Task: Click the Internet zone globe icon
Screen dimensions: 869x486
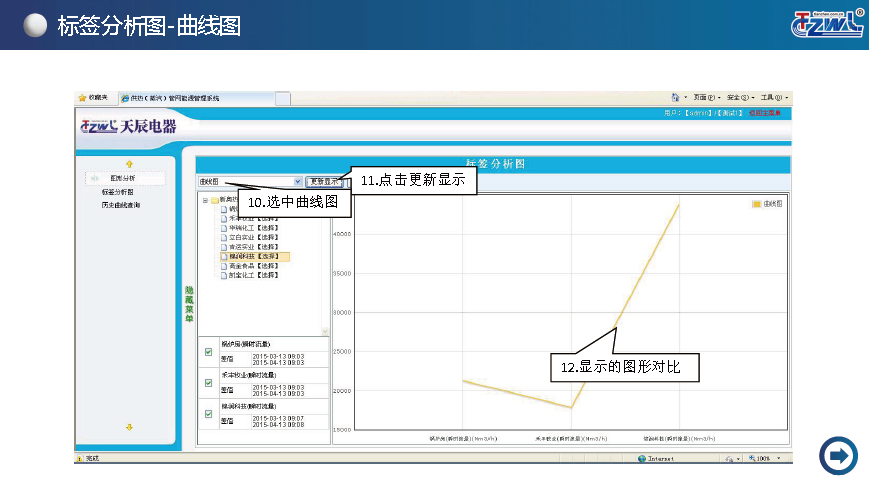Action: point(642,458)
